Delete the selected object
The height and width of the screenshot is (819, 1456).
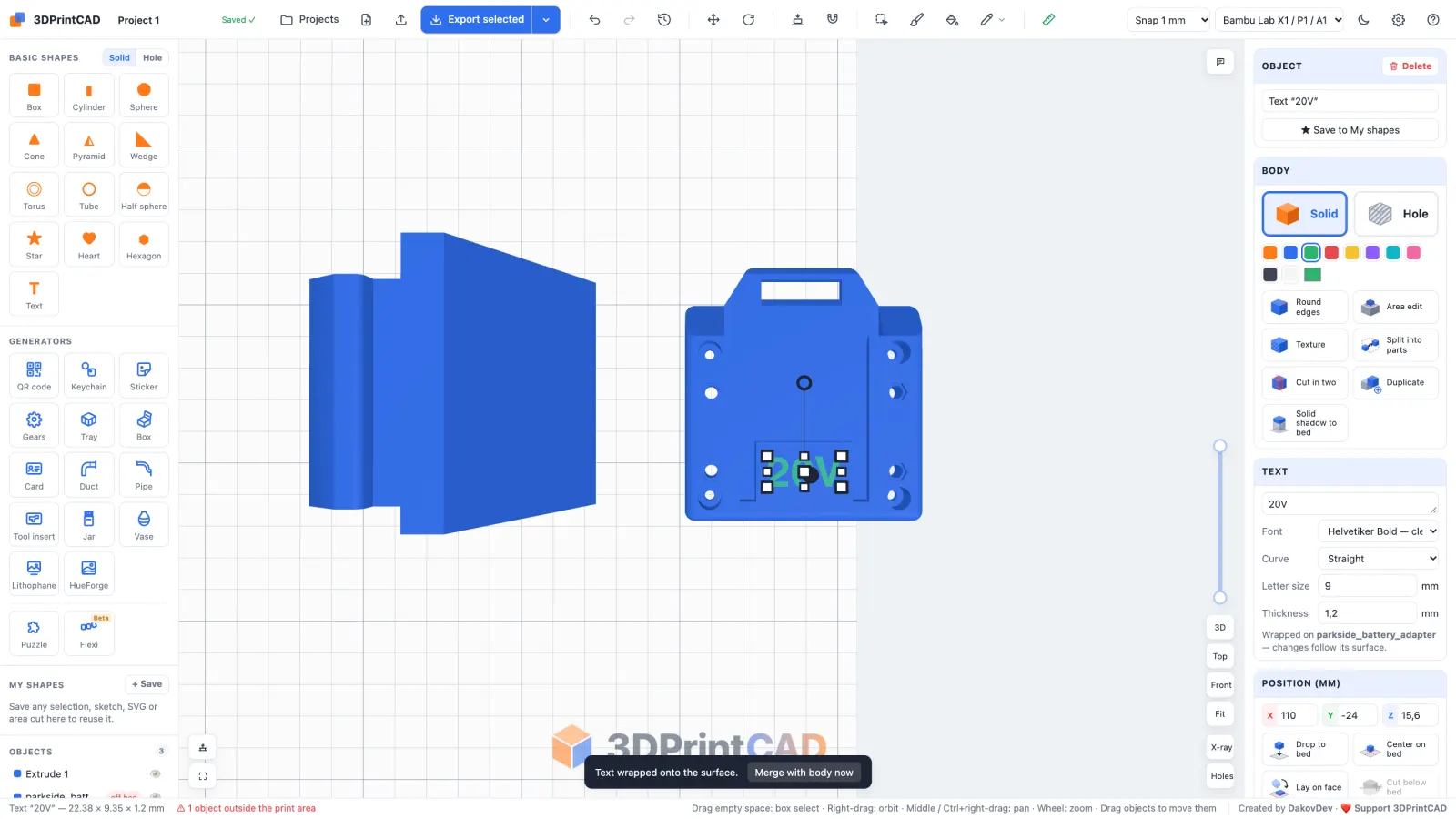pos(1410,66)
